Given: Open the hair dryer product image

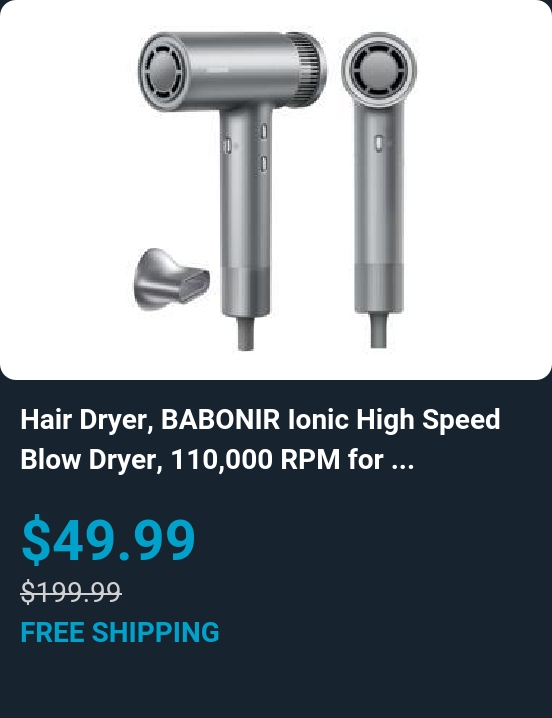Looking at the screenshot, I should click(x=276, y=190).
